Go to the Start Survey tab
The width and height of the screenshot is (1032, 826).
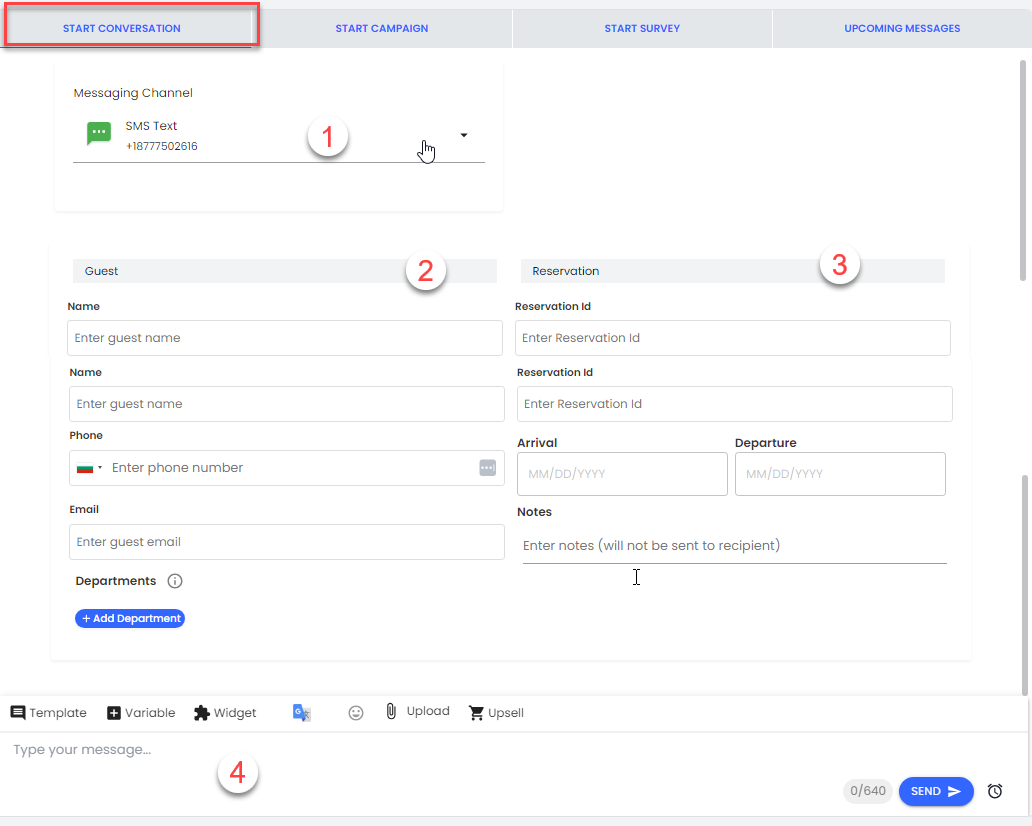(642, 29)
